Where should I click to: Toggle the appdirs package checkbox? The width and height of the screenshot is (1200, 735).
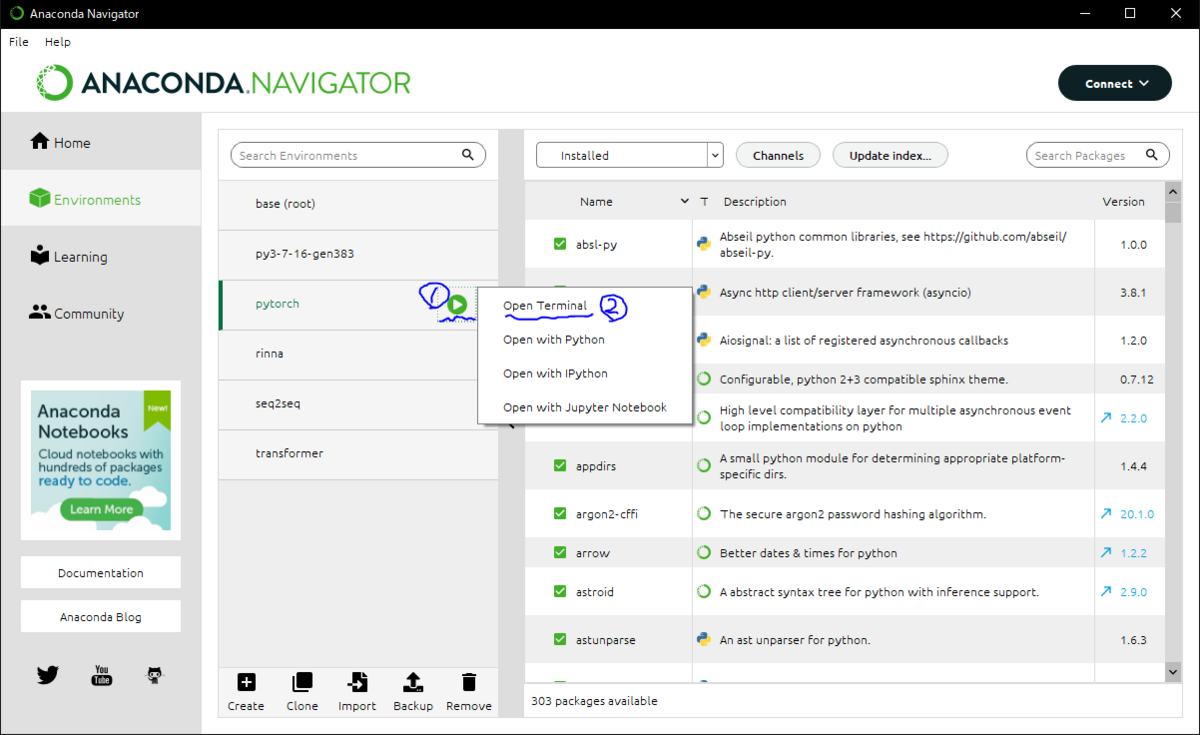(x=560, y=466)
